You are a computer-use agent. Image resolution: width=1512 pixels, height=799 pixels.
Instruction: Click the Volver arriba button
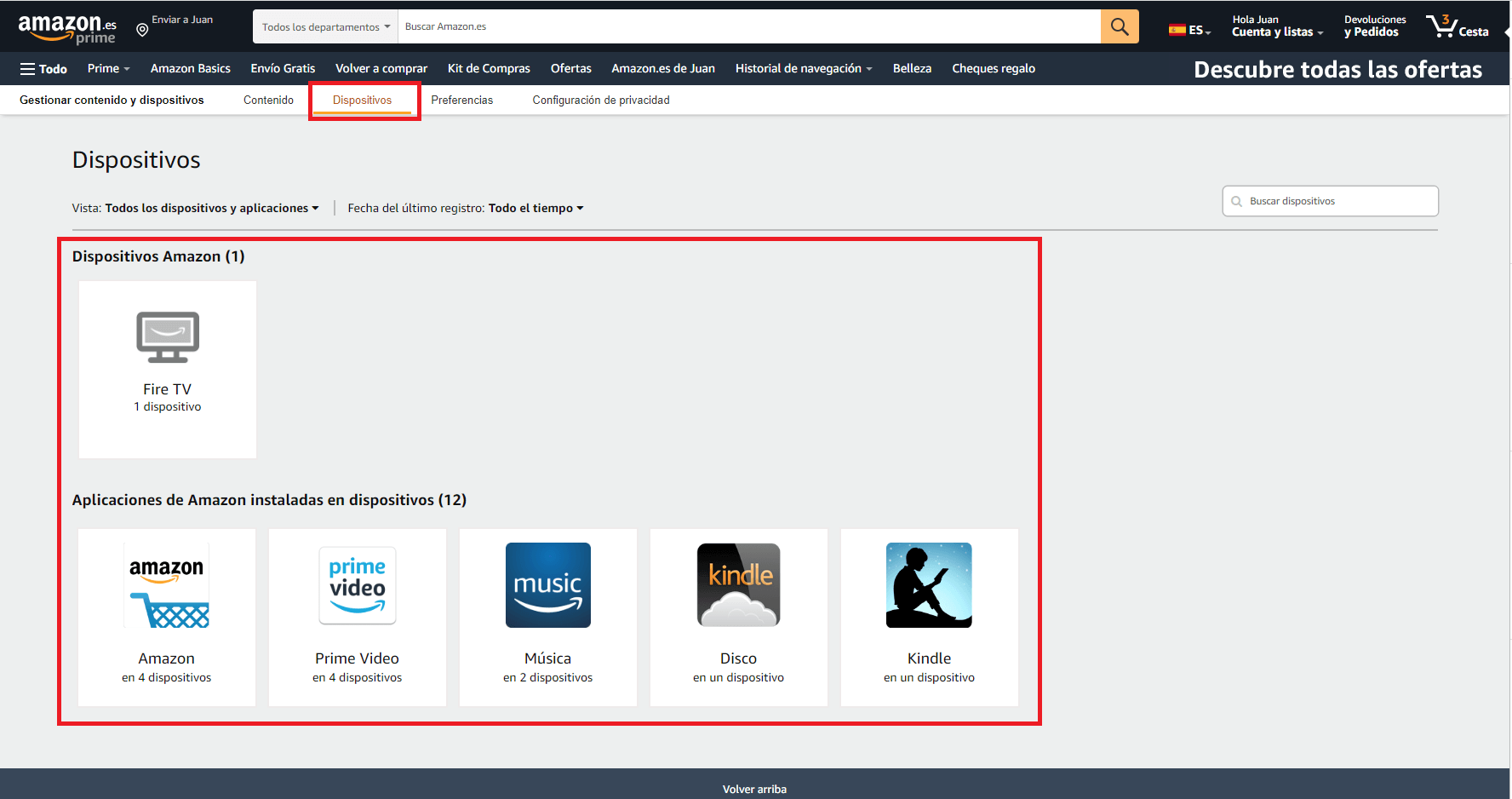(x=755, y=790)
